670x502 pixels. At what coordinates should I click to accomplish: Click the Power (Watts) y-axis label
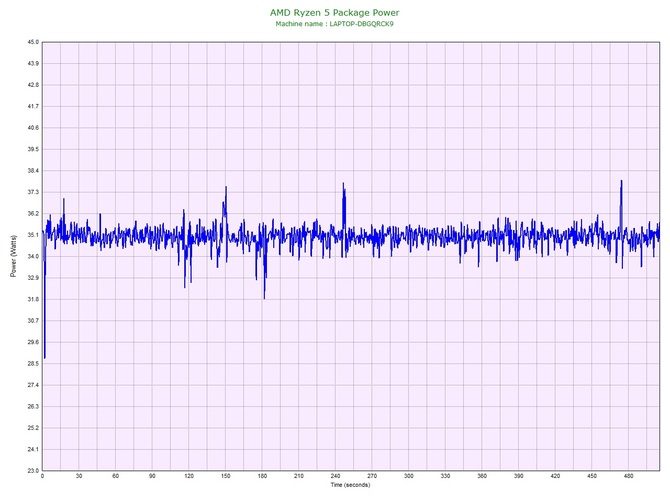click(13, 256)
